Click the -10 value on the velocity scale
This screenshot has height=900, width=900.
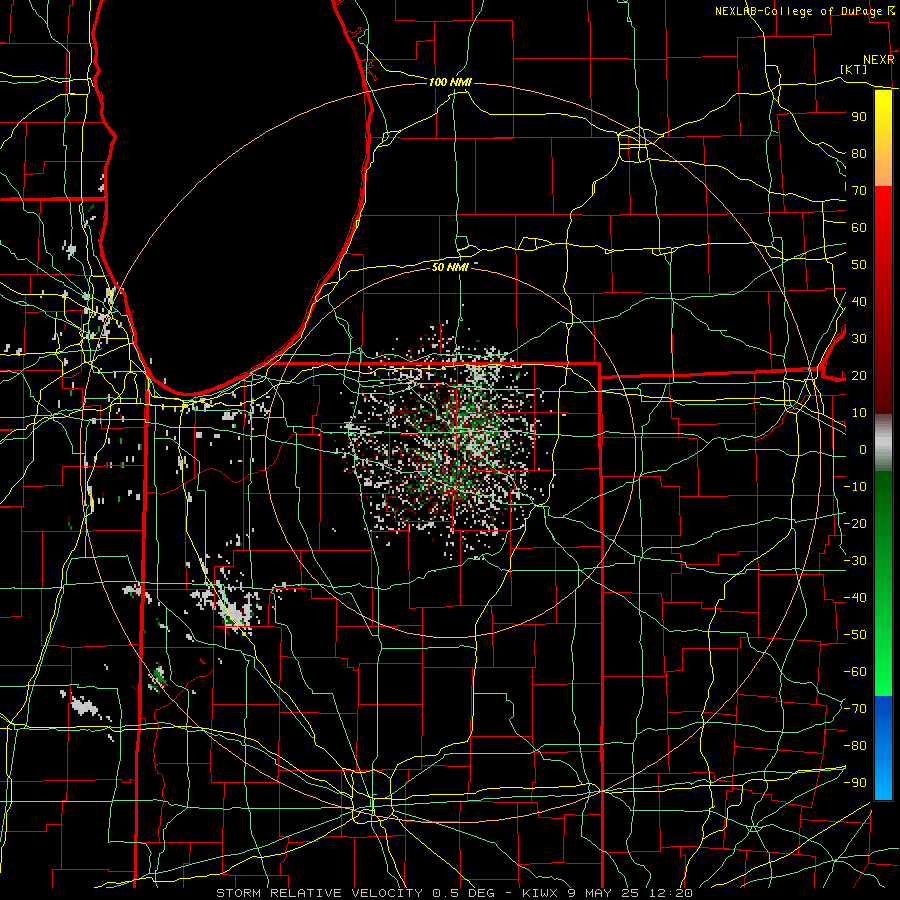[x=855, y=487]
